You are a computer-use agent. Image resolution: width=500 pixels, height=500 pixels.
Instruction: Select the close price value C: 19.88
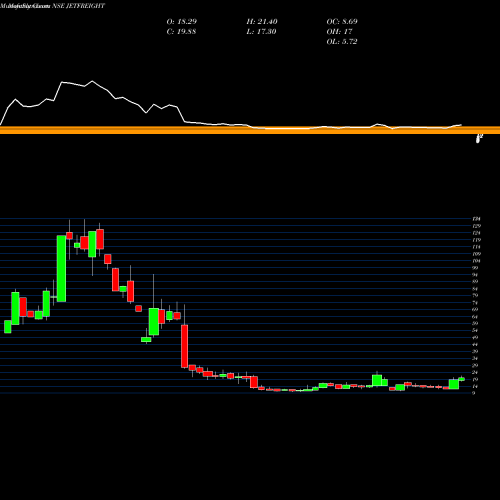181,32
